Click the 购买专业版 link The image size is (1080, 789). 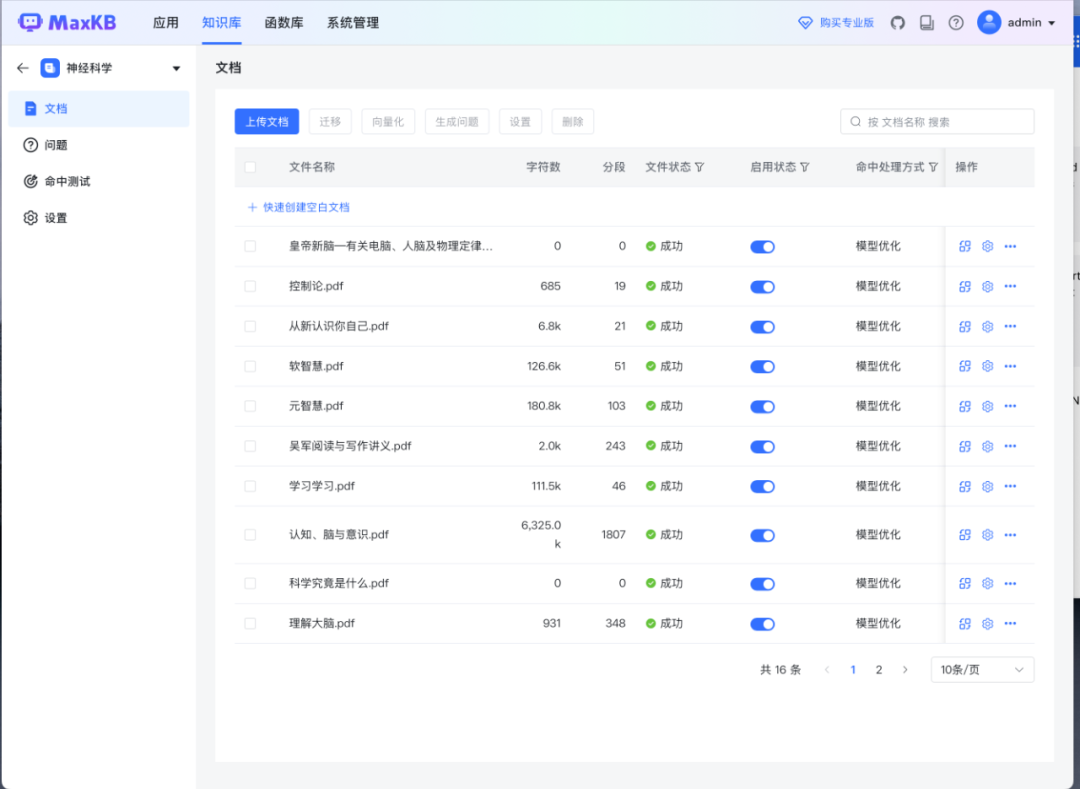pos(835,23)
